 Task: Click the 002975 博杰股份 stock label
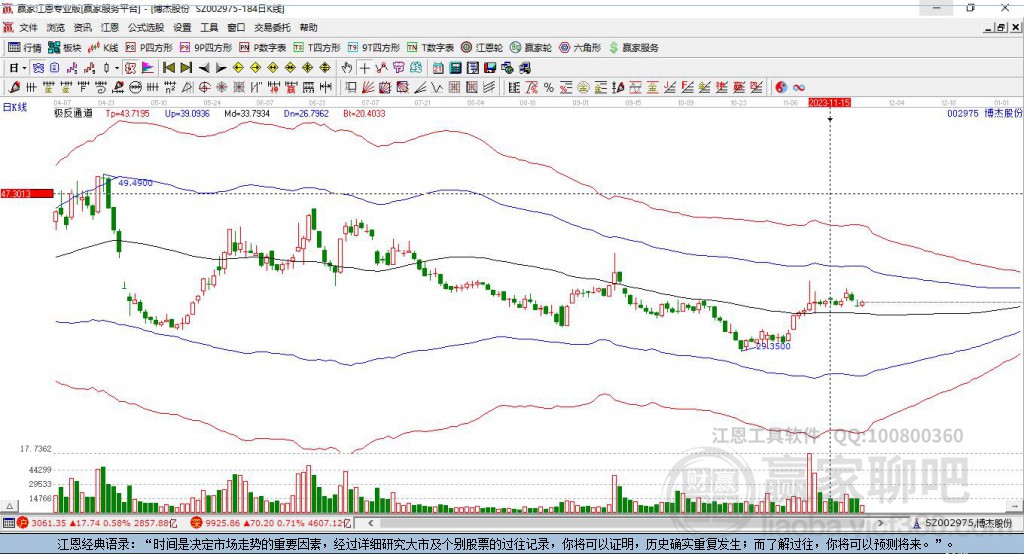(984, 113)
